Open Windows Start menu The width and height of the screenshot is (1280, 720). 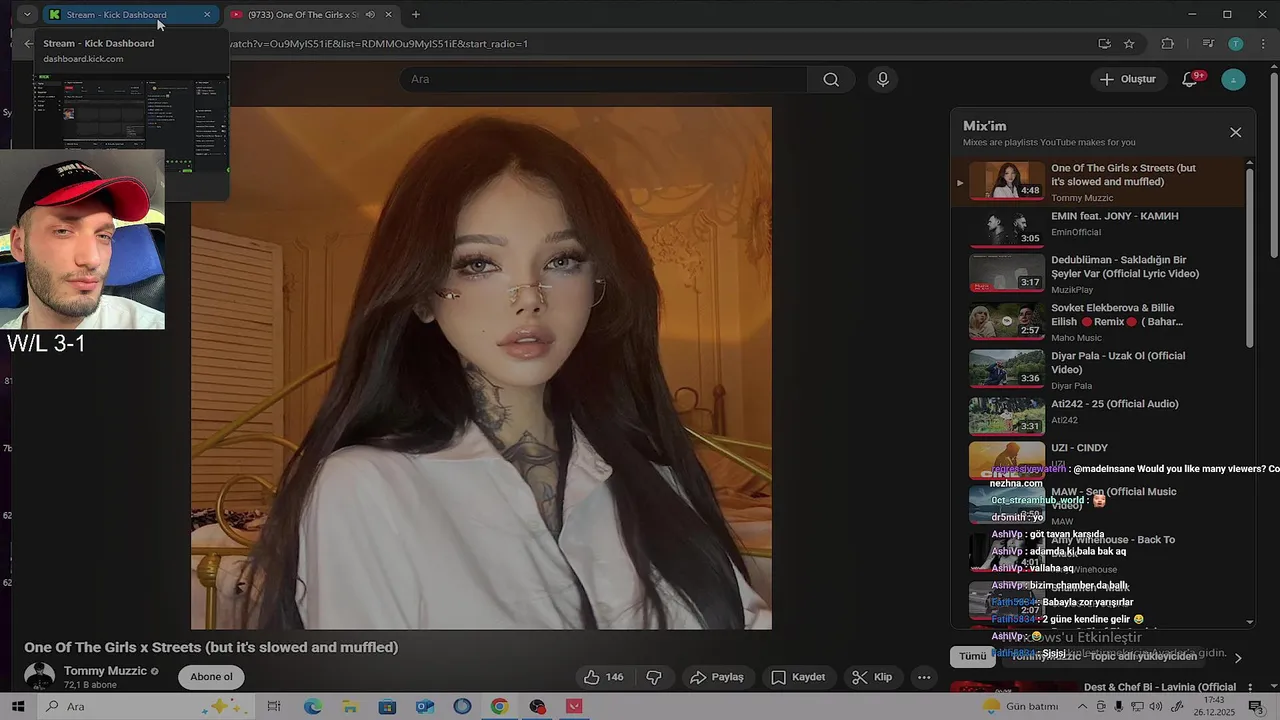pos(18,706)
